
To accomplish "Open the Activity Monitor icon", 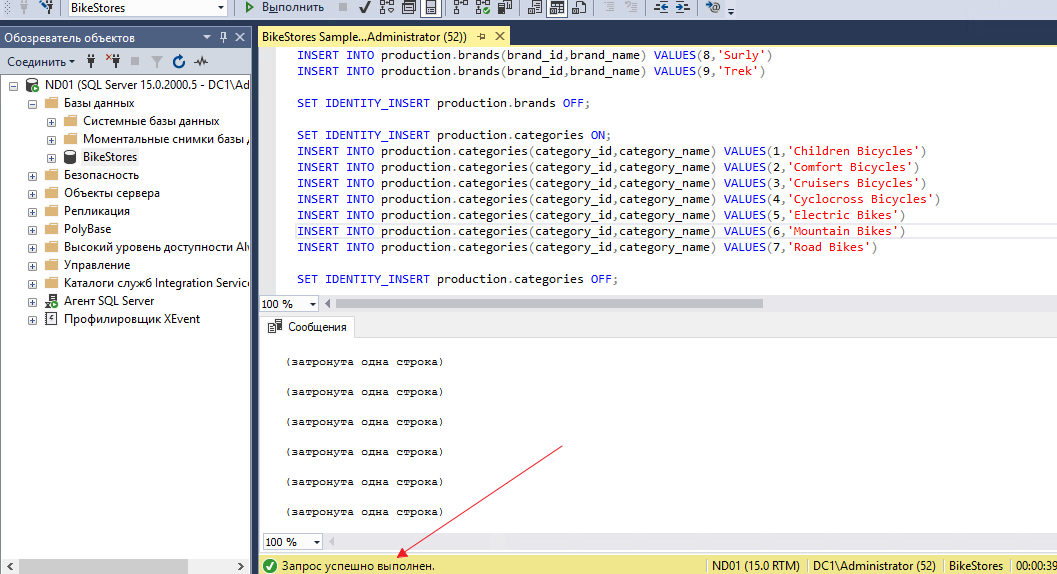I will [x=201, y=61].
